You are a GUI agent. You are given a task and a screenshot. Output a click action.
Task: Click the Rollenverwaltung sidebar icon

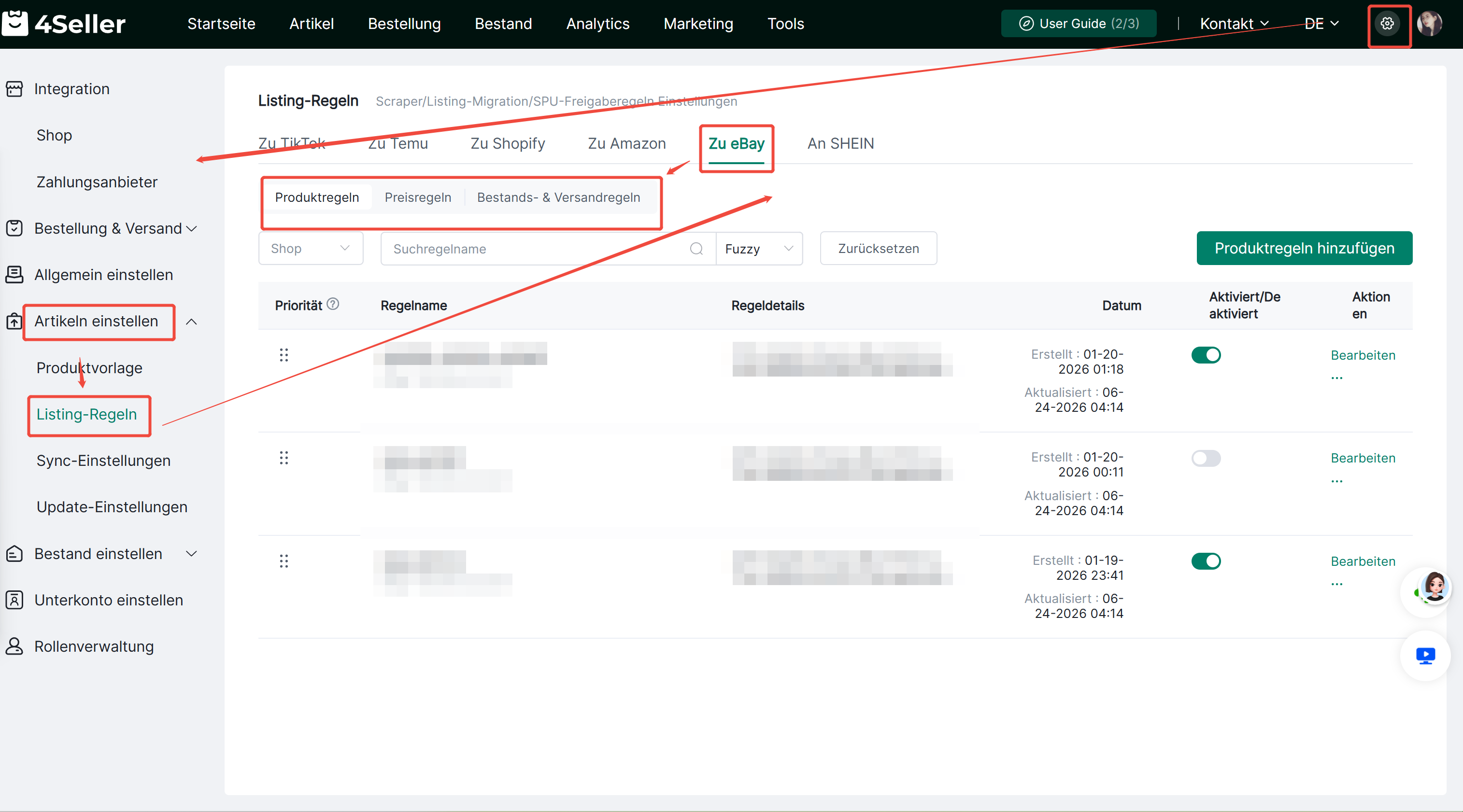[x=14, y=646]
